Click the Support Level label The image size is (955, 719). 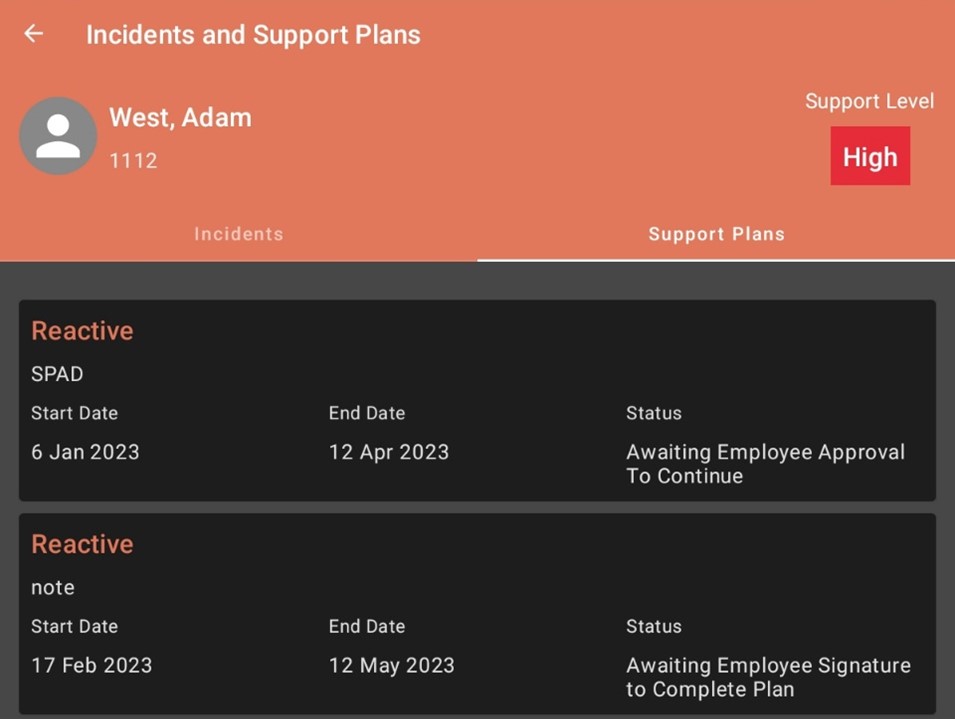(869, 101)
